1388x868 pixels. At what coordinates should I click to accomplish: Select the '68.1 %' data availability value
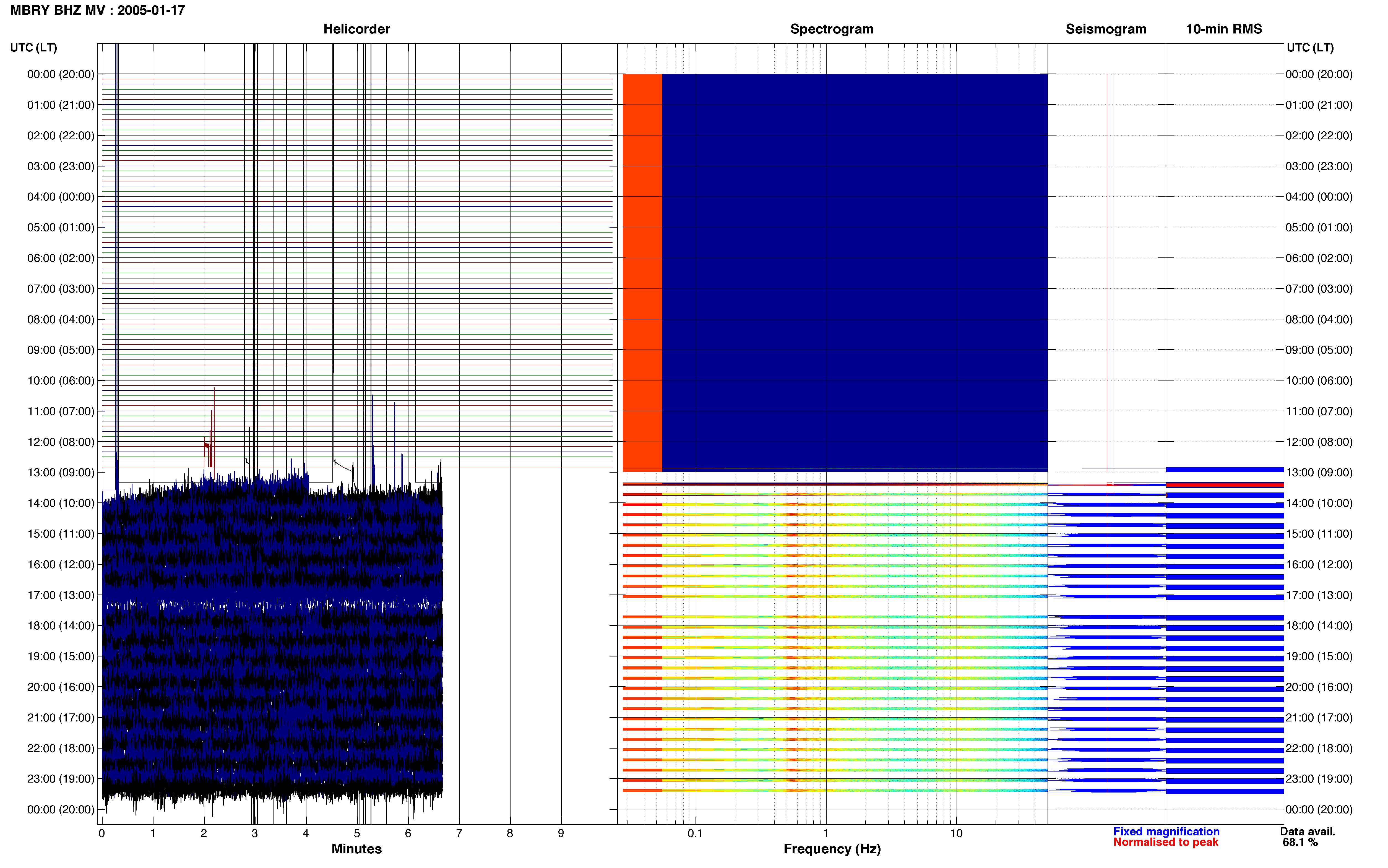[1300, 842]
